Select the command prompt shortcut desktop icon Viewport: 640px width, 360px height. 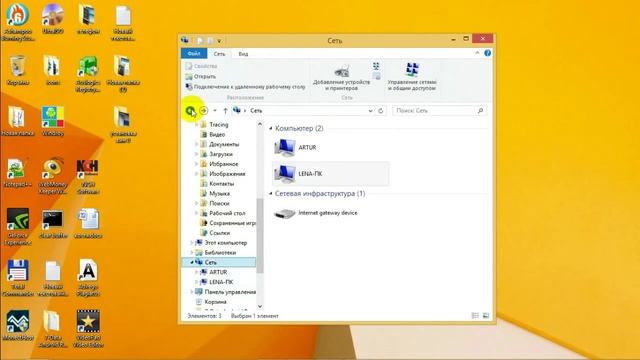pos(53,224)
